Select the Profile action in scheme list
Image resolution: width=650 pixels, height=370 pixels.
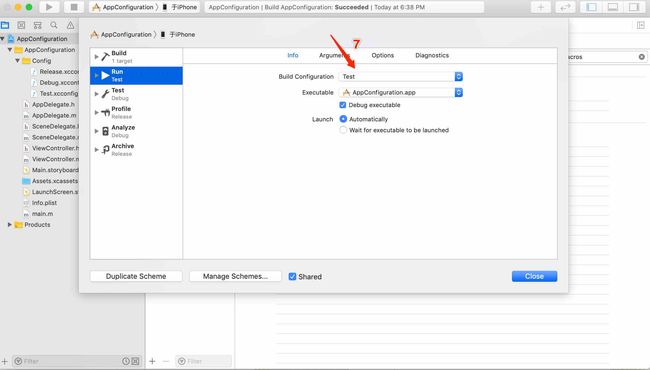point(136,113)
